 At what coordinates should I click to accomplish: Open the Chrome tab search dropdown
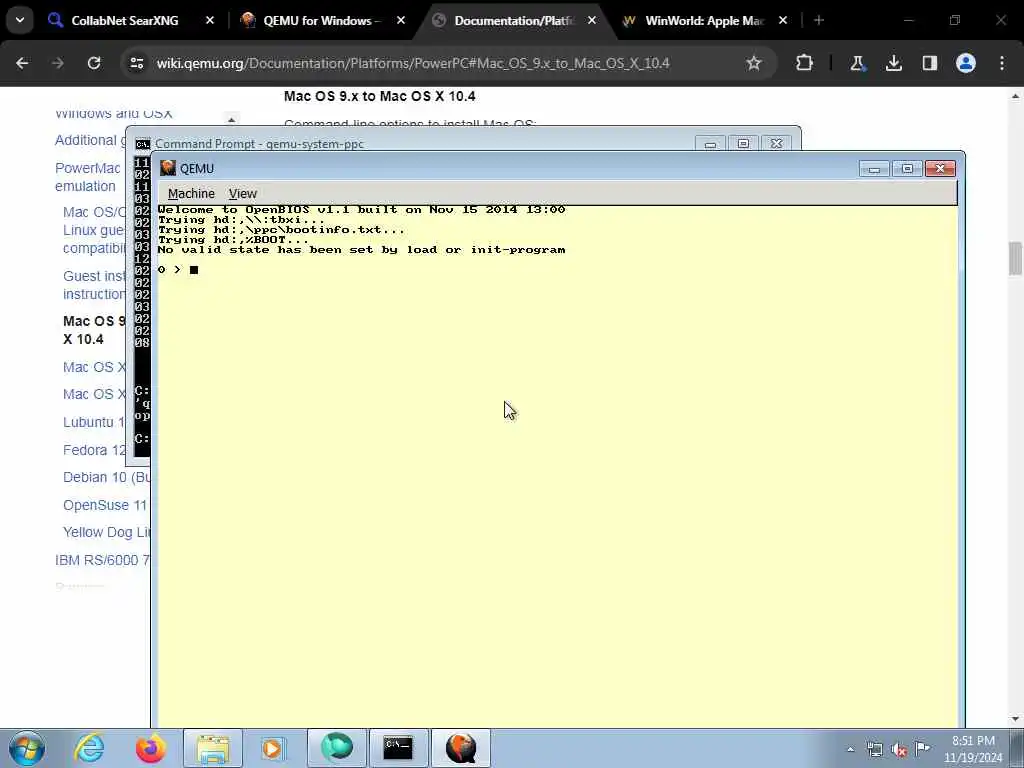coord(20,20)
